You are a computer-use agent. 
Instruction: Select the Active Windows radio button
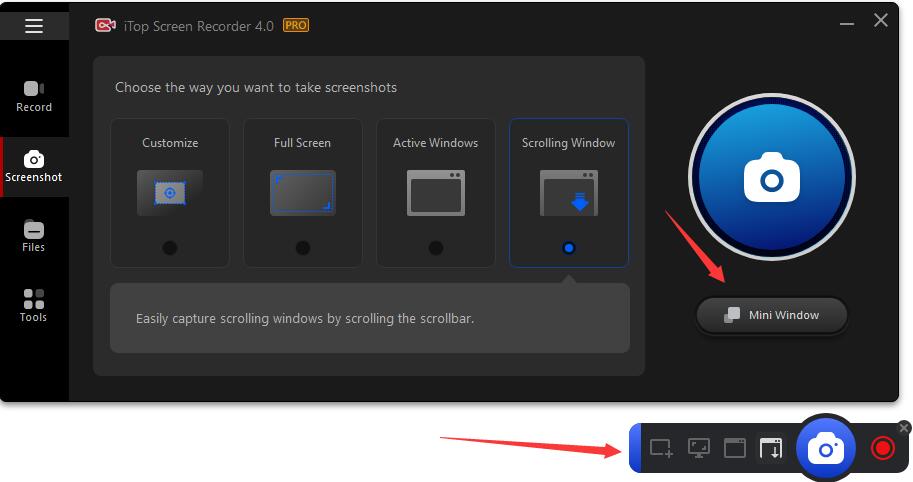click(x=436, y=248)
